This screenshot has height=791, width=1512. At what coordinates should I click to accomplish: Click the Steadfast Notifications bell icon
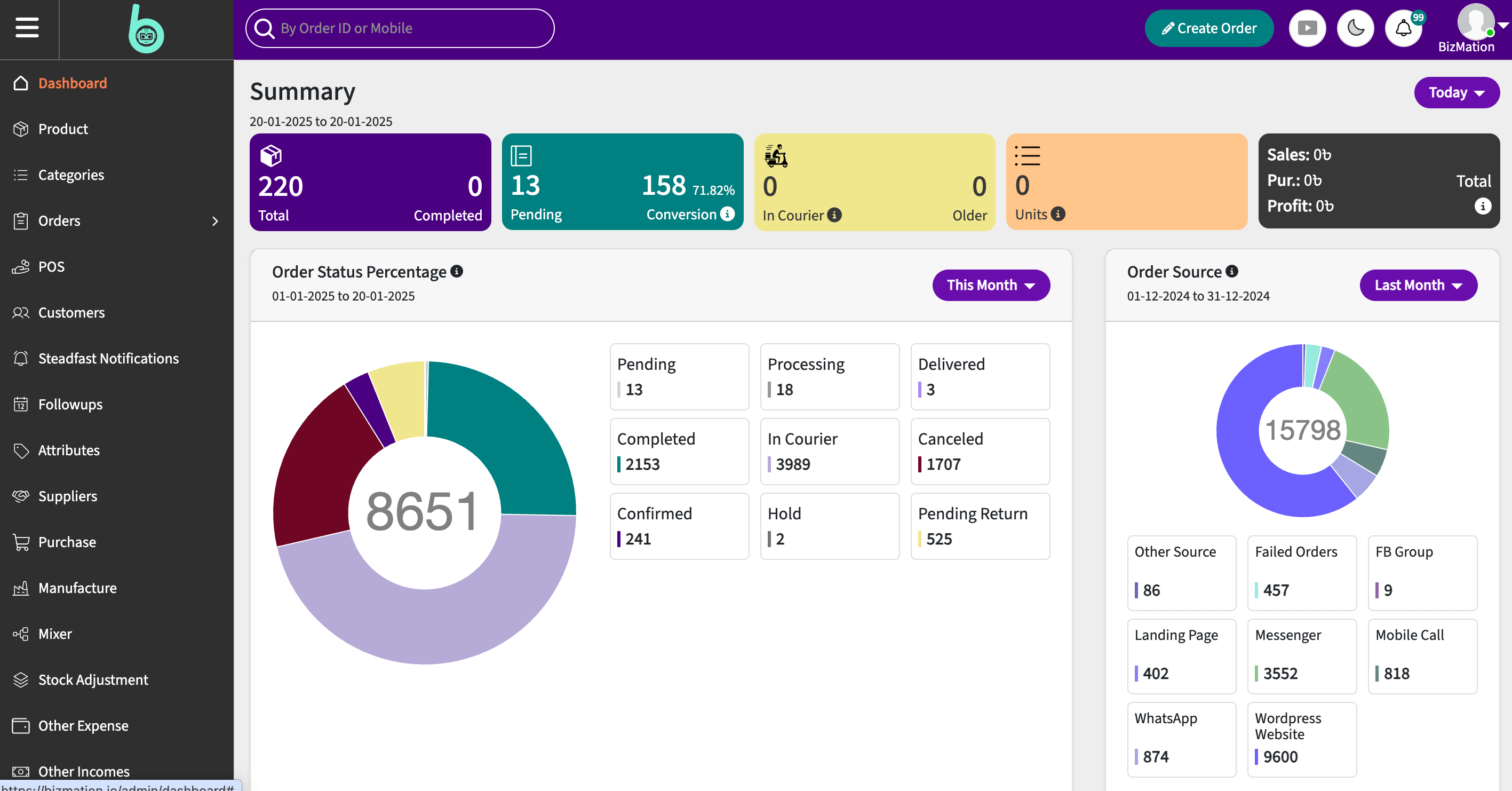pyautogui.click(x=21, y=358)
